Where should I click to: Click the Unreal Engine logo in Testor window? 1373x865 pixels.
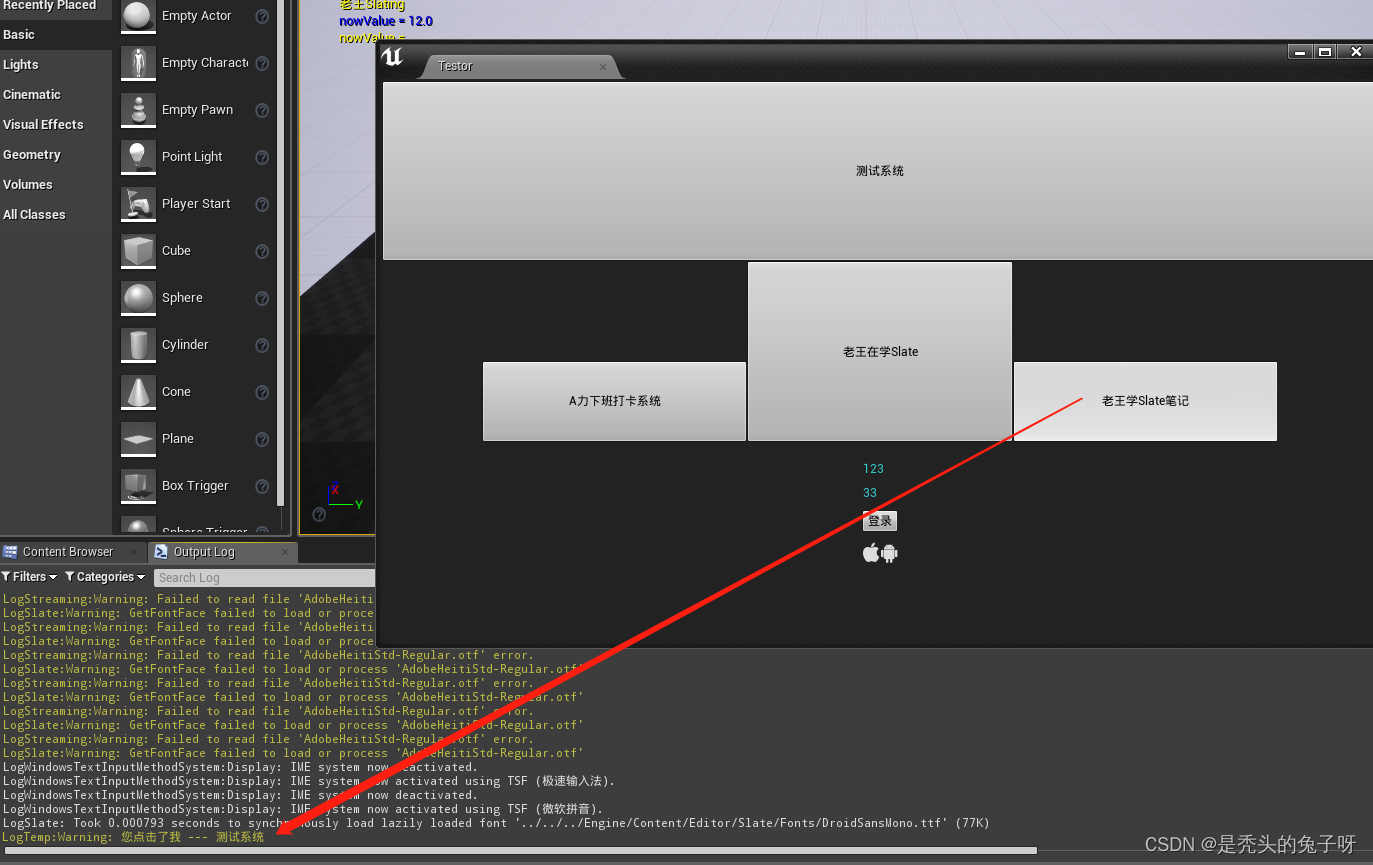(x=393, y=57)
